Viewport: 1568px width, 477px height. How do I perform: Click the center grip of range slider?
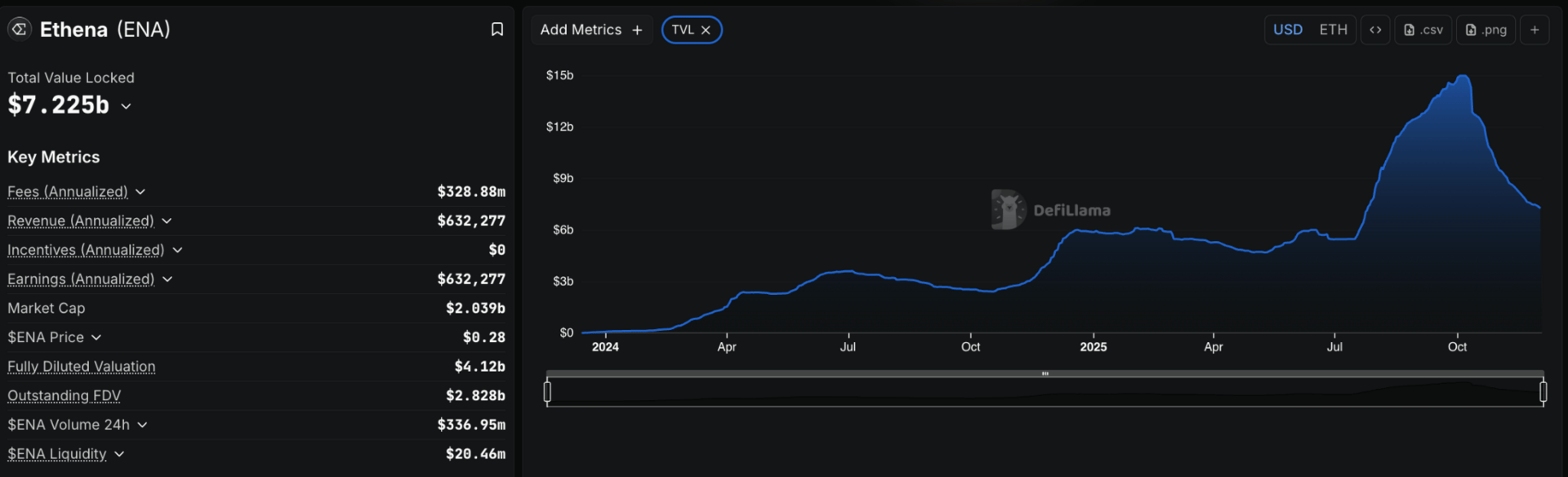tap(1045, 373)
